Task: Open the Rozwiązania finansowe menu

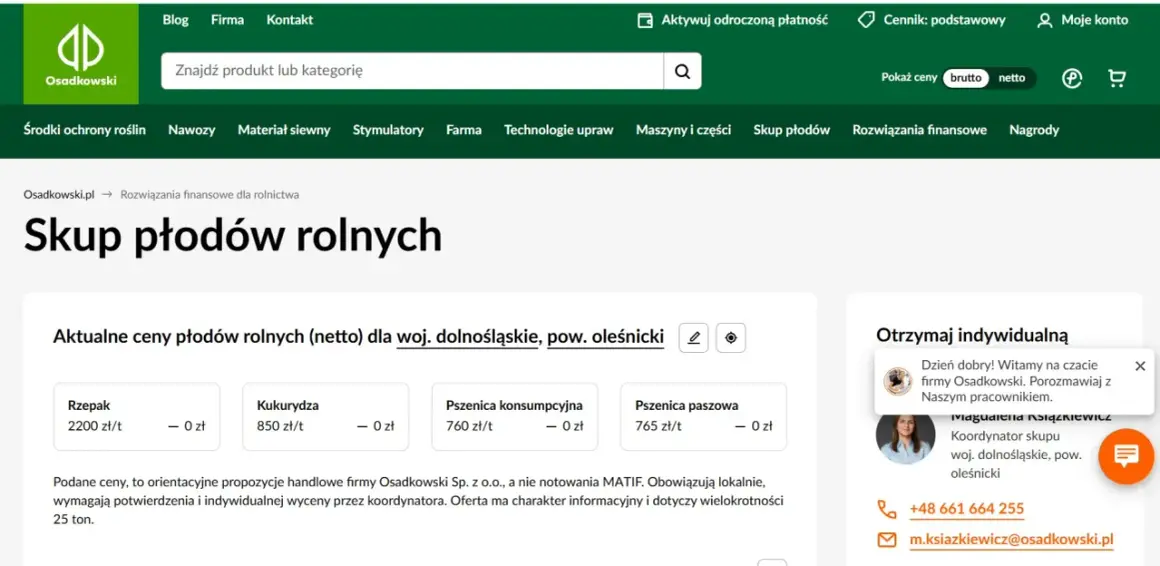Action: point(920,130)
